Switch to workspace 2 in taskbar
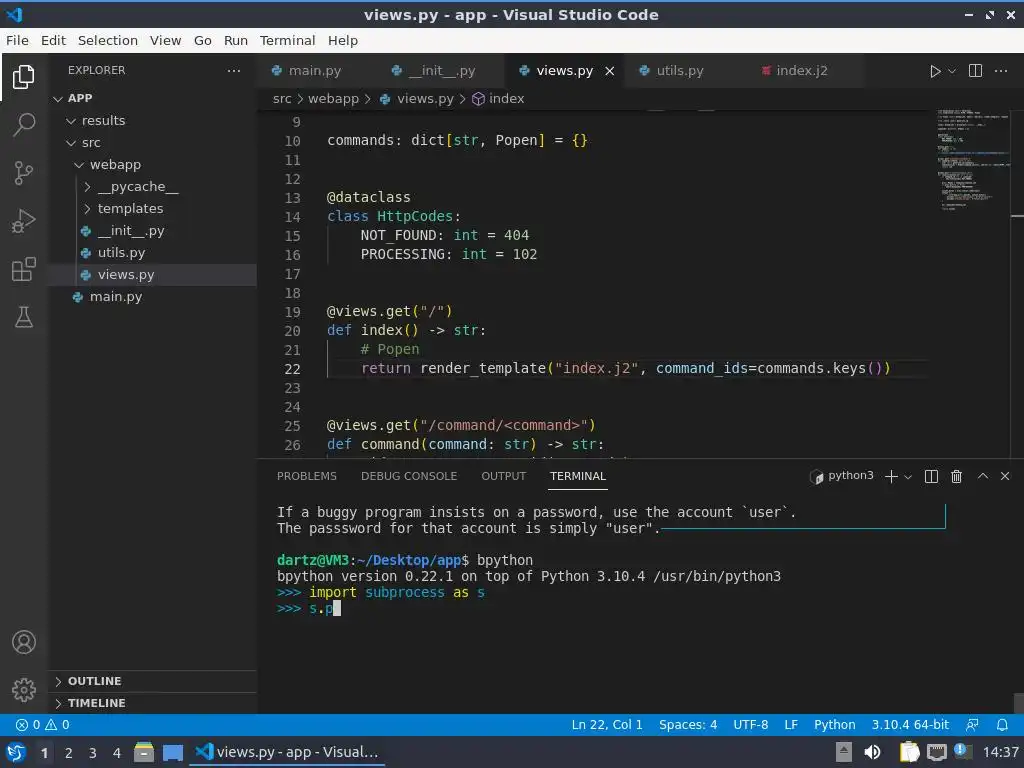This screenshot has width=1024, height=768. tap(68, 753)
